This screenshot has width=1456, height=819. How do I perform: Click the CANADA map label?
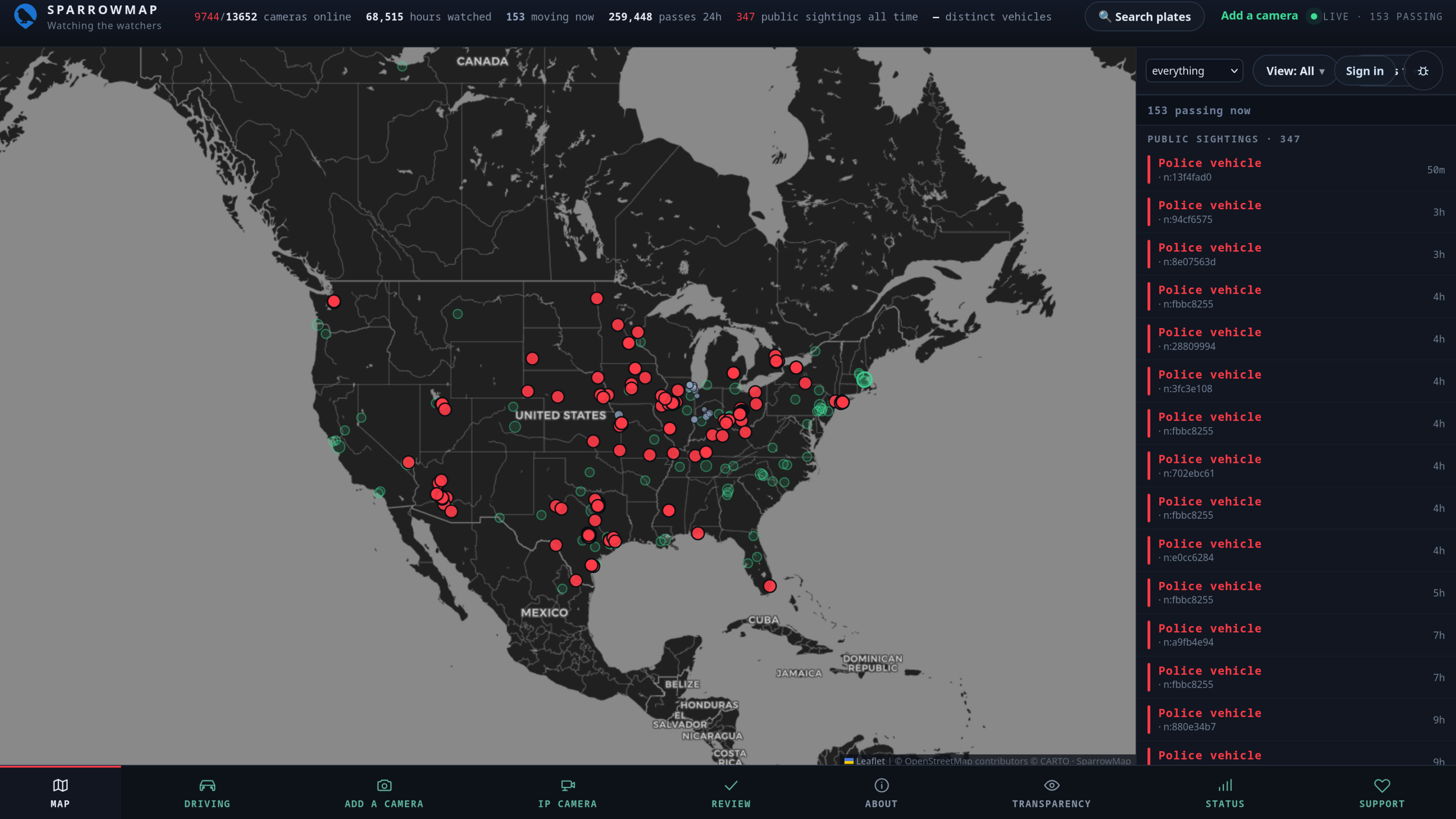pyautogui.click(x=482, y=61)
